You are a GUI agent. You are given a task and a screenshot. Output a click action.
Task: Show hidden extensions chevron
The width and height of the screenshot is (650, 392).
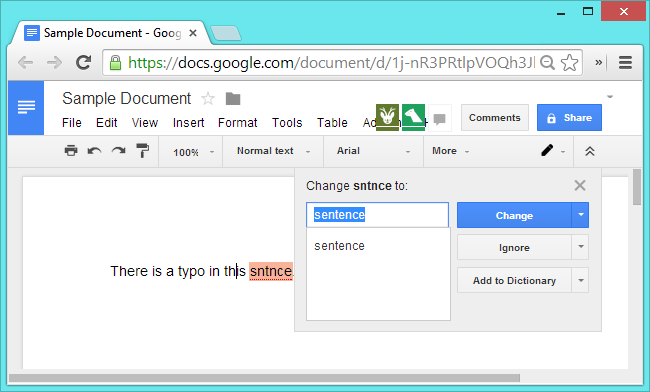click(x=599, y=63)
